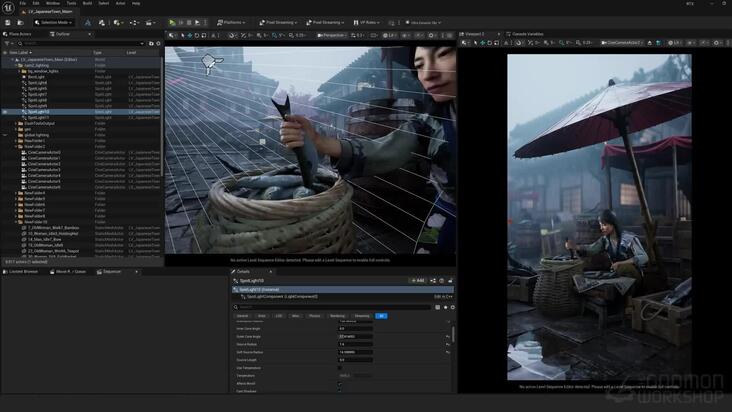Click the Save current level icon
The image size is (732, 412).
(7, 22)
